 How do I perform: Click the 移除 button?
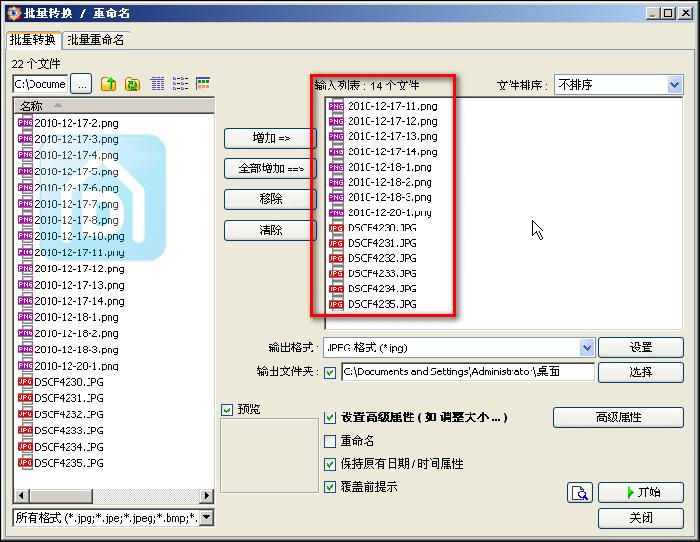[x=271, y=199]
